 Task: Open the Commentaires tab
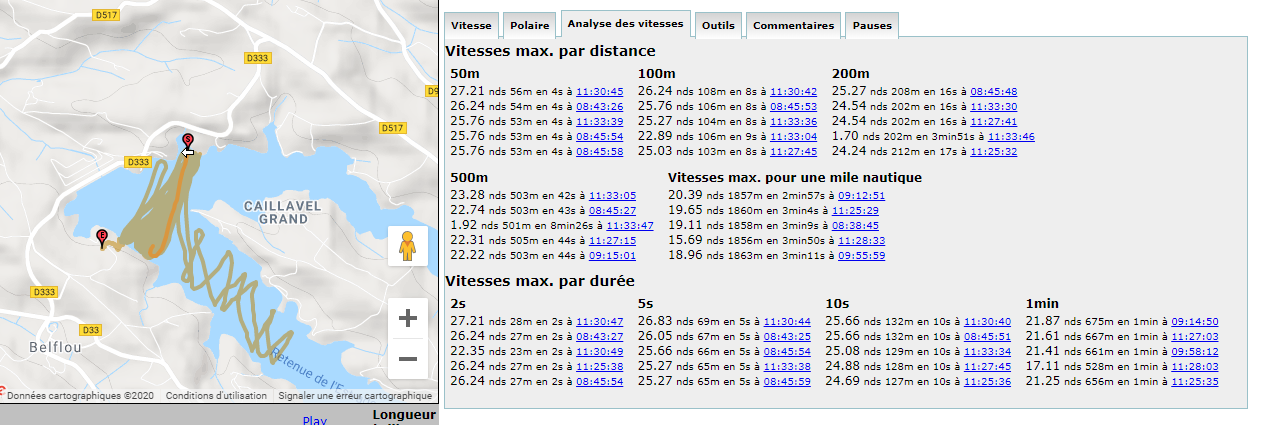tap(793, 26)
